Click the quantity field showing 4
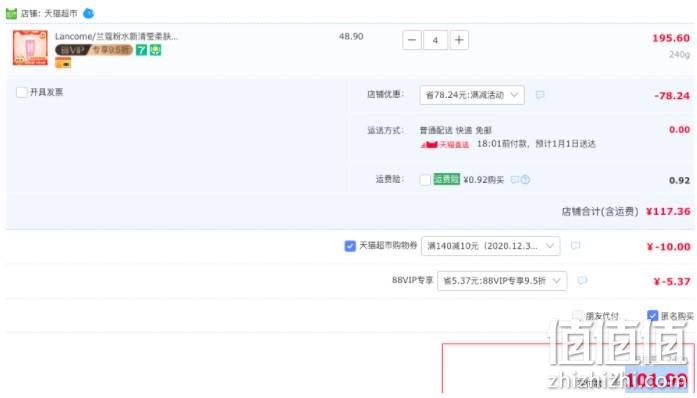The width and height of the screenshot is (697, 398). pos(435,40)
